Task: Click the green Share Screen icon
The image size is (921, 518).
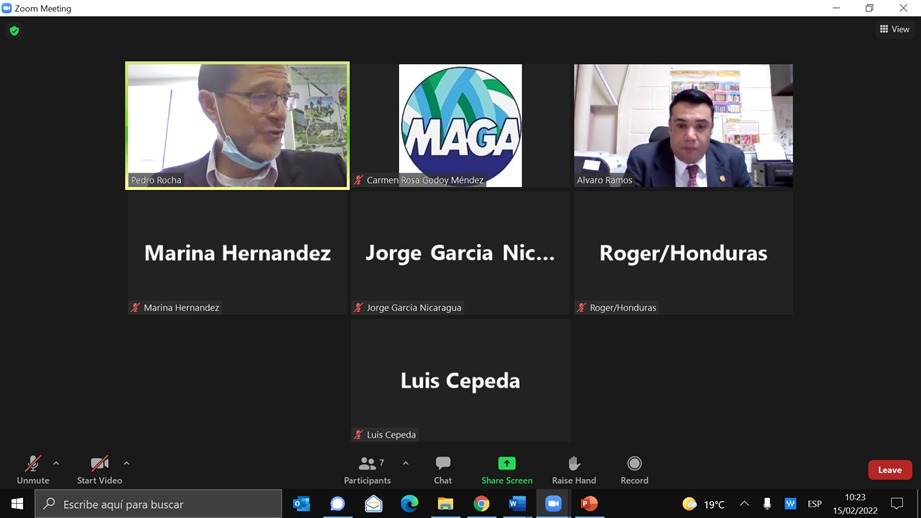Action: (x=507, y=464)
